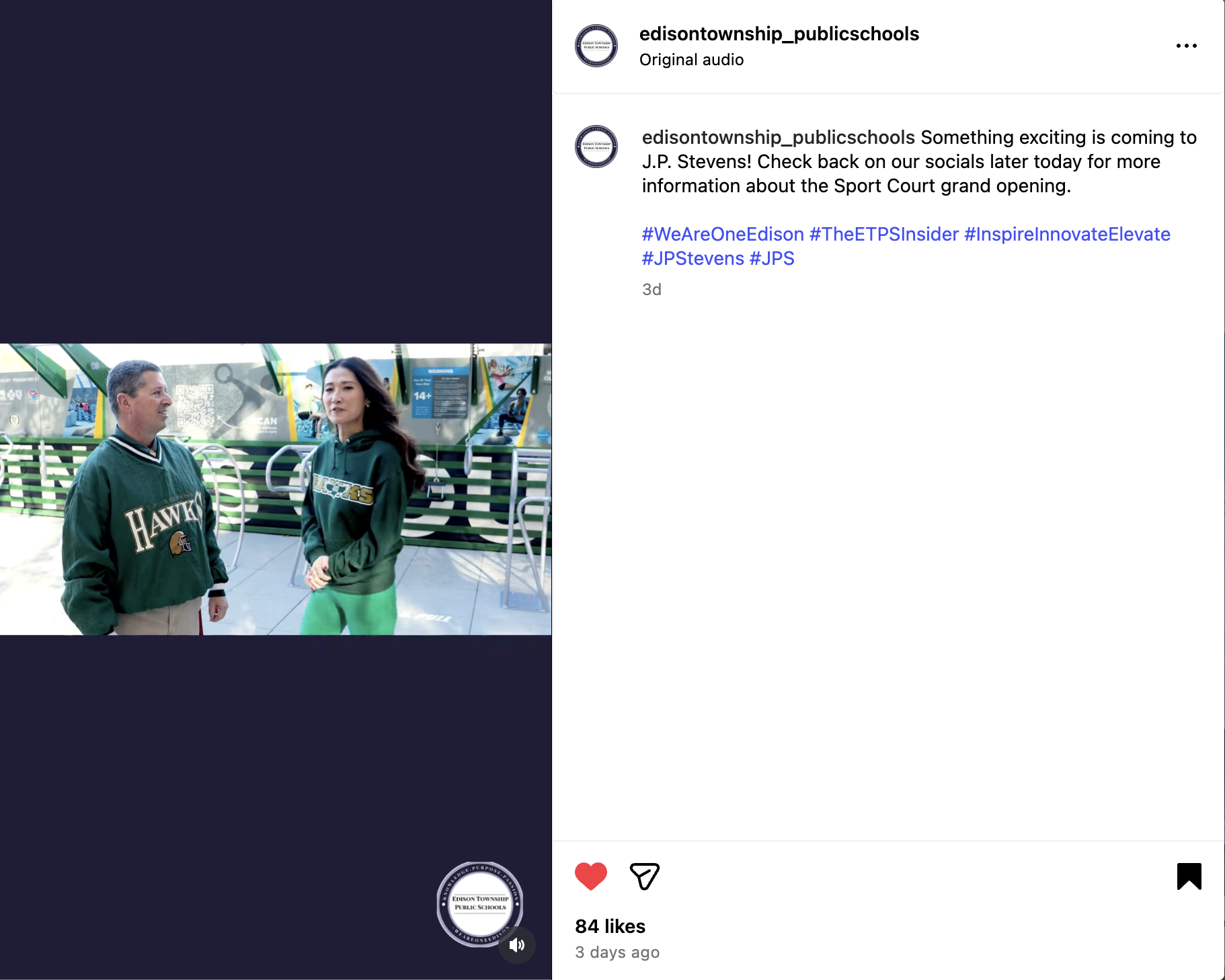
Task: Visit the #JPS hashtag page
Action: pyautogui.click(x=772, y=258)
